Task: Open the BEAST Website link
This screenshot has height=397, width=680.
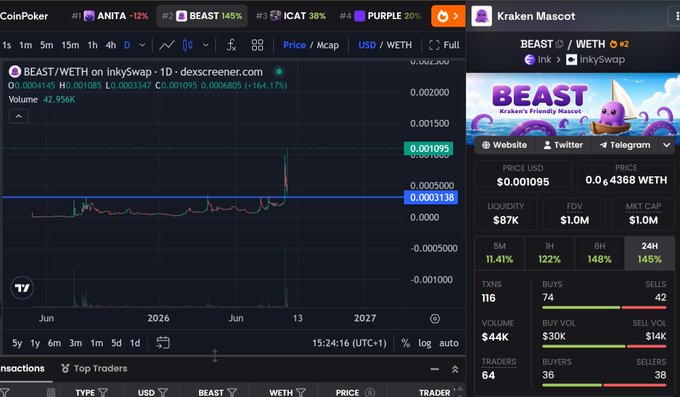Action: click(x=505, y=145)
